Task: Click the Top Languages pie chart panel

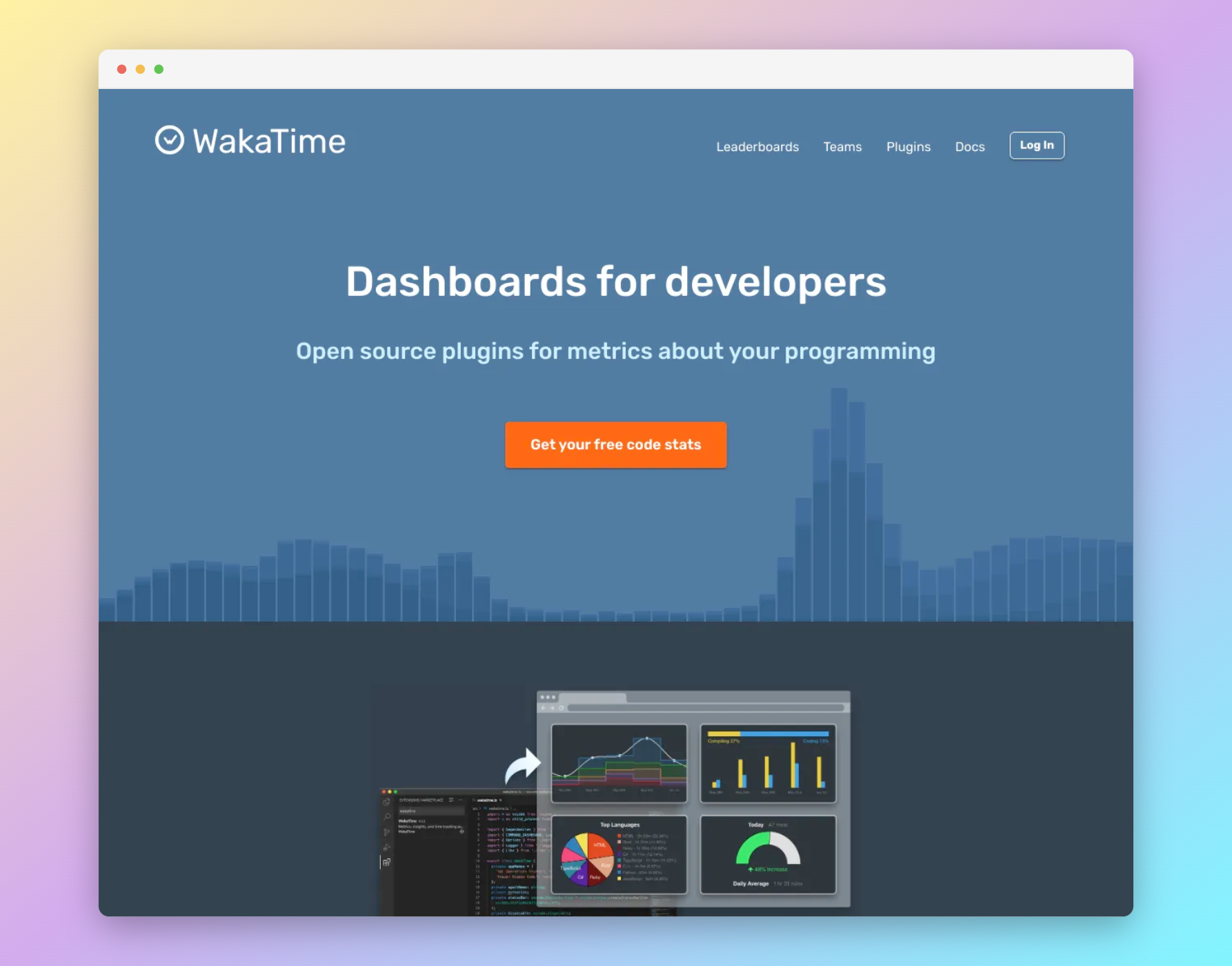Action: 619,854
